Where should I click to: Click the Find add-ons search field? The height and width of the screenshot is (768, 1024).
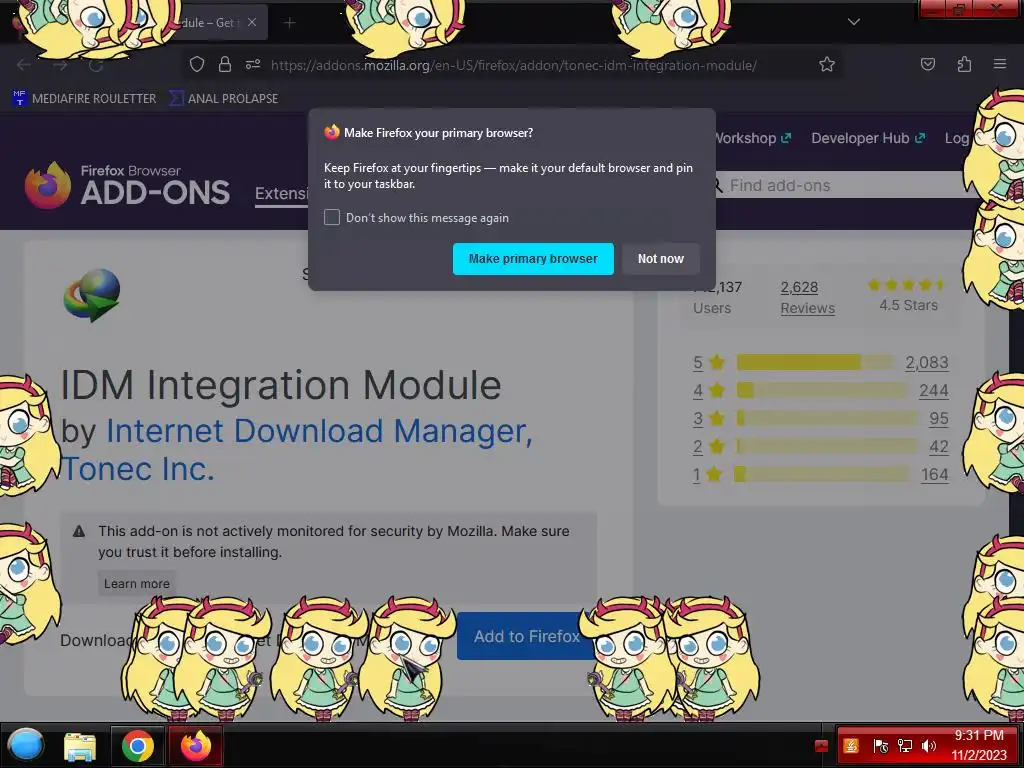[842, 185]
